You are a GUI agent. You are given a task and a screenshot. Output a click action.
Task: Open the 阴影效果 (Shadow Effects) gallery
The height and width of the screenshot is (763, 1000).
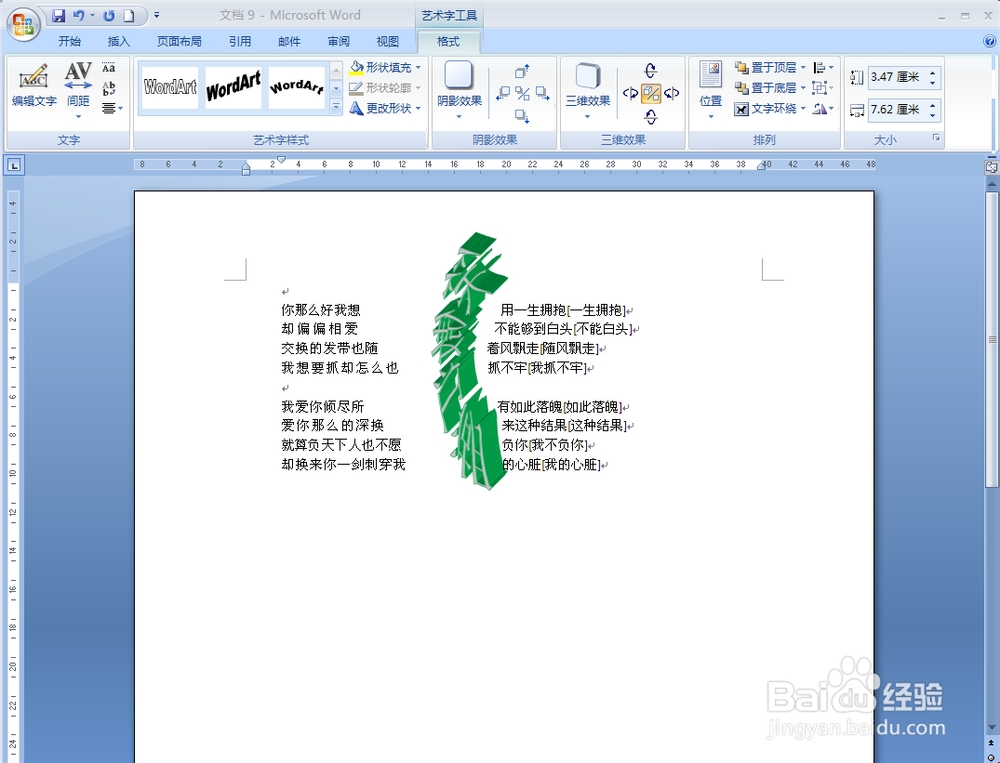click(459, 88)
